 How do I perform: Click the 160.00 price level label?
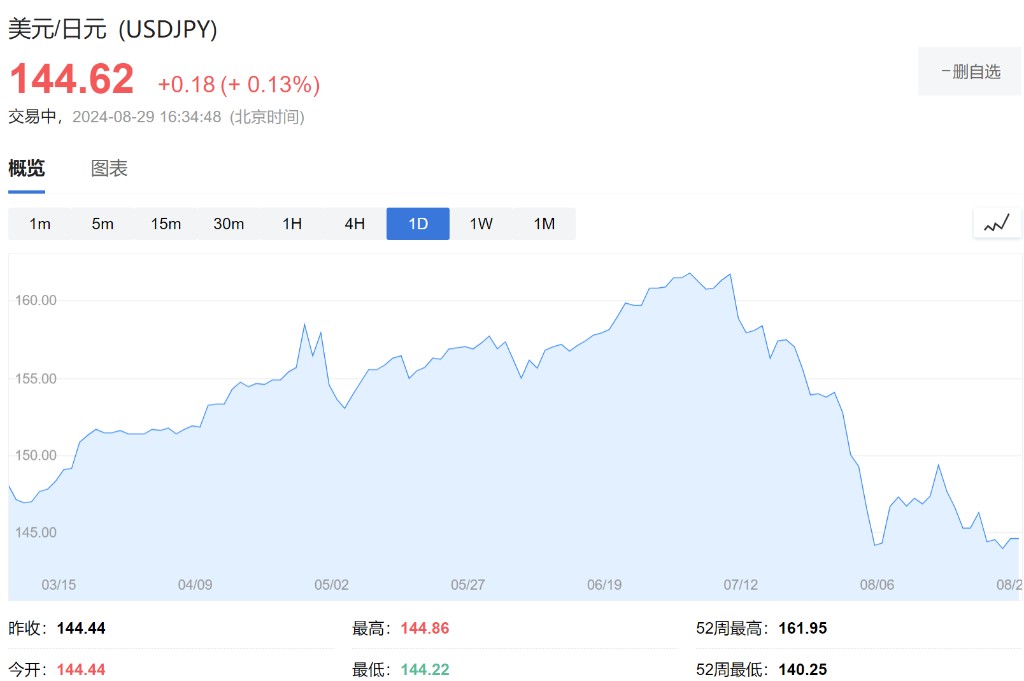(36, 300)
